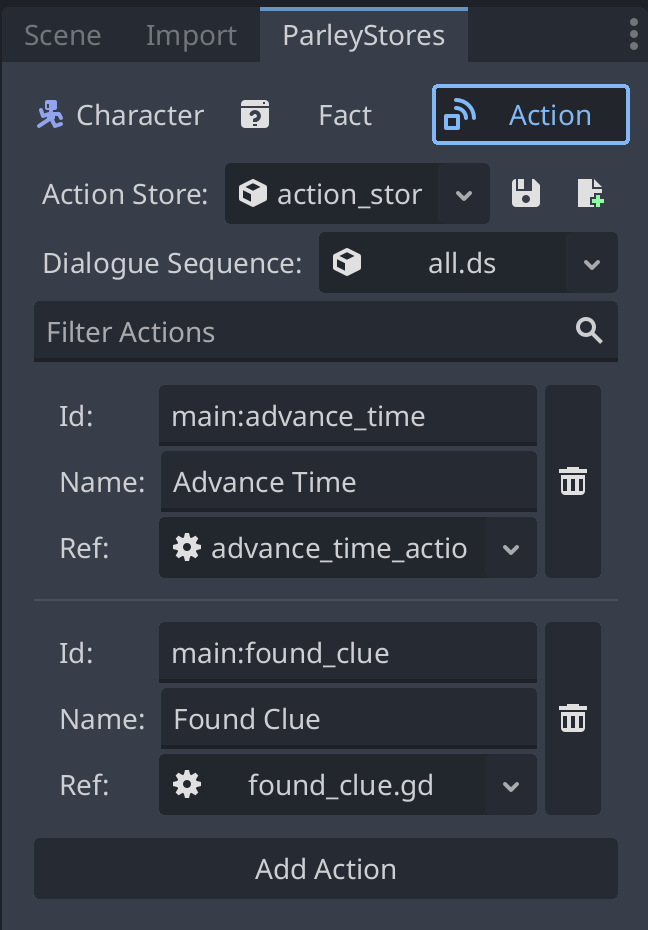648x930 pixels.
Task: Delete the Advance Time action via trash icon
Action: tap(572, 481)
